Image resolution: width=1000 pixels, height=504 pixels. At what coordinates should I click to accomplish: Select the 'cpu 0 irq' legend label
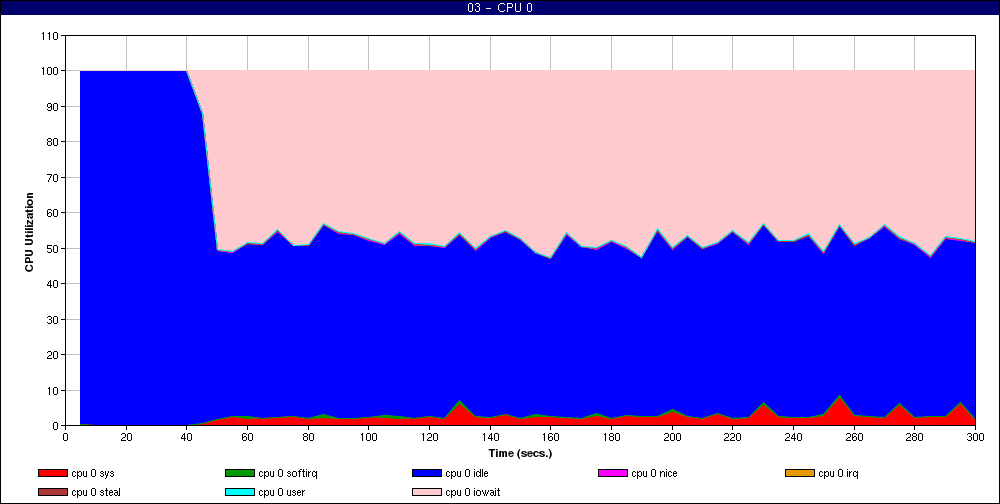point(839,473)
